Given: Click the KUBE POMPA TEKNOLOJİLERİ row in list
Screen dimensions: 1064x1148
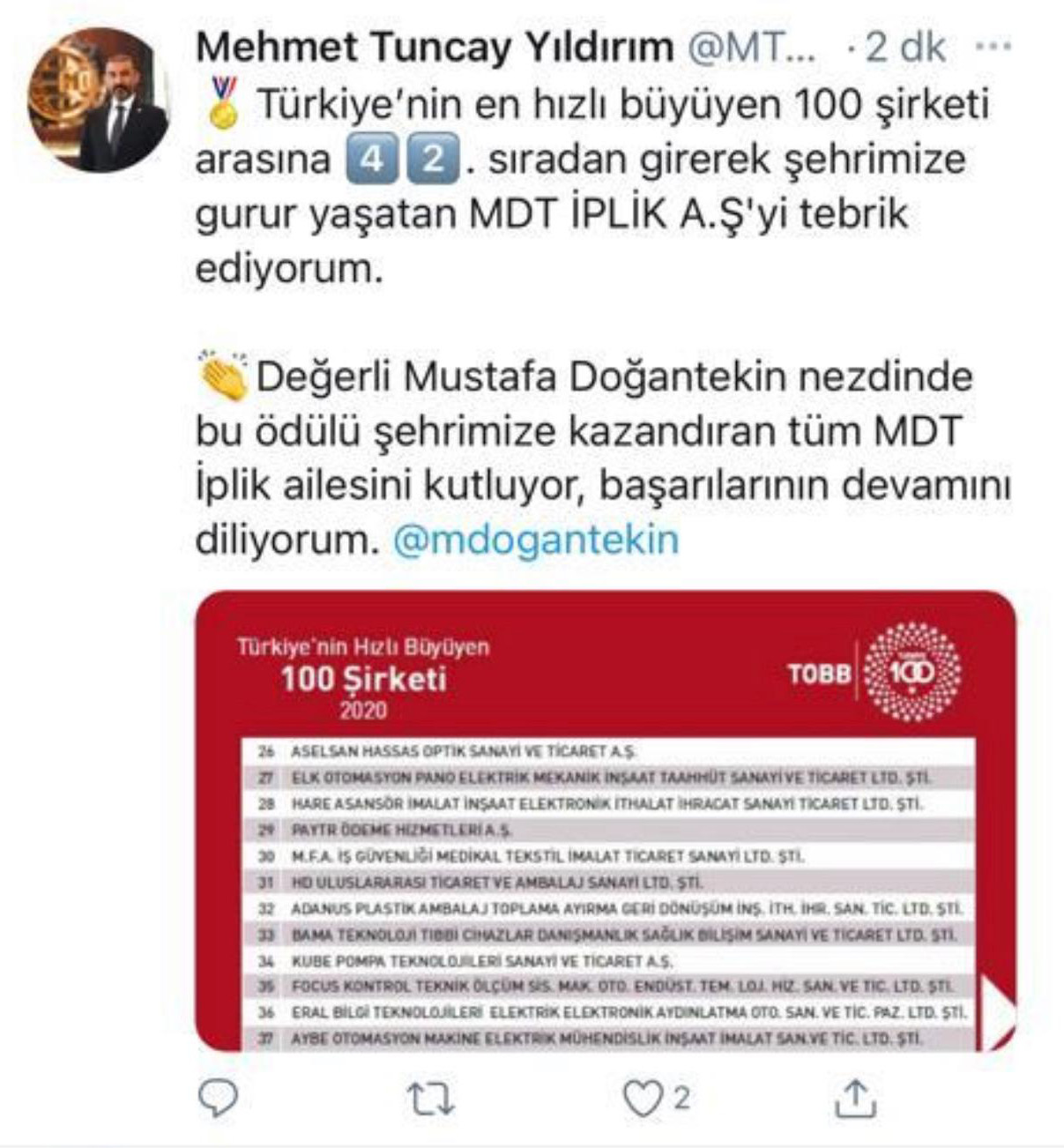Looking at the screenshot, I should (608, 960).
